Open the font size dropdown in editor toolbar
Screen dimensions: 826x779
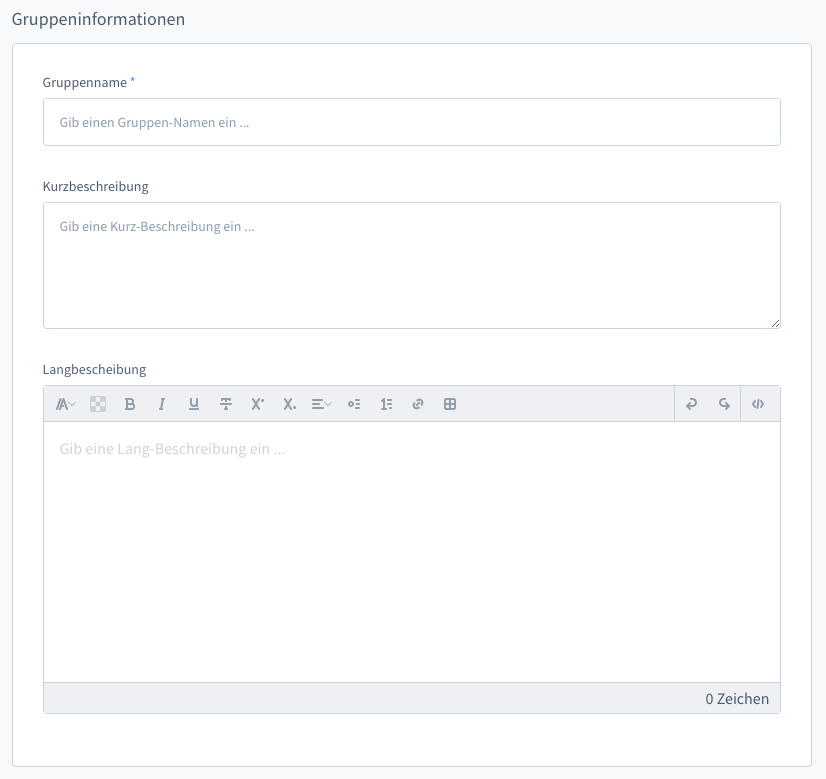(x=66, y=404)
